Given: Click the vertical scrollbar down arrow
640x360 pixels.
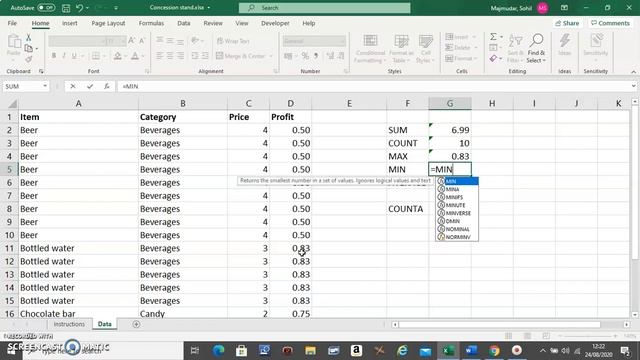Looking at the screenshot, I should coord(635,315).
